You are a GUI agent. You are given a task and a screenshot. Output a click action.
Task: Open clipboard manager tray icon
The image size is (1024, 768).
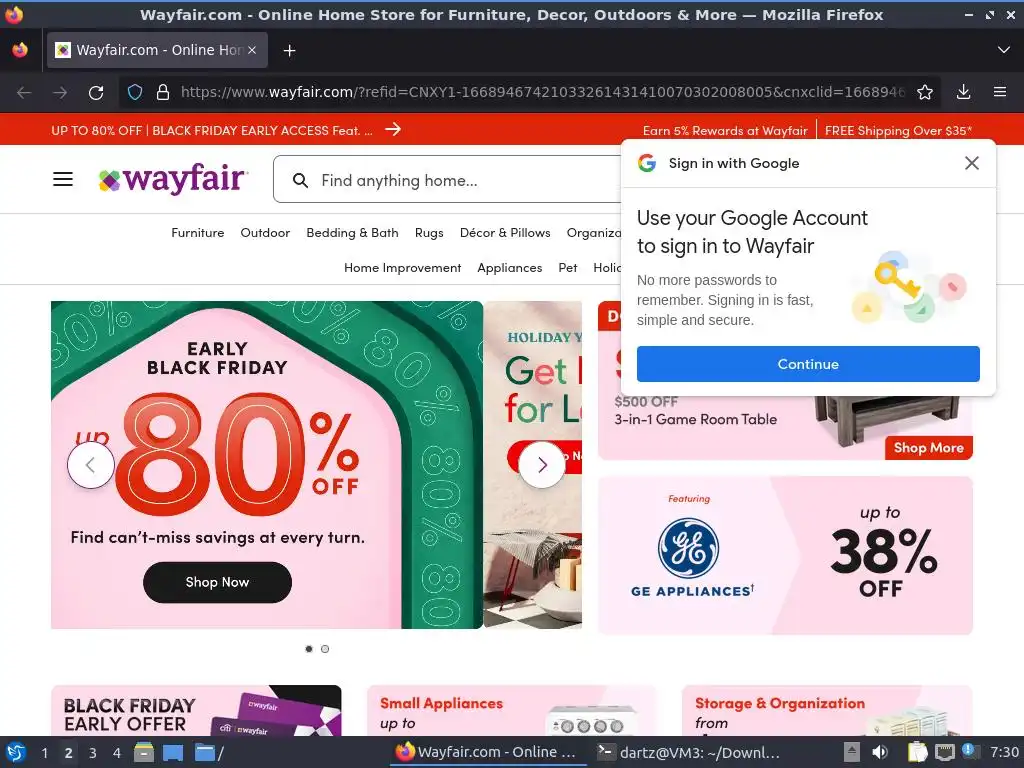(x=918, y=752)
